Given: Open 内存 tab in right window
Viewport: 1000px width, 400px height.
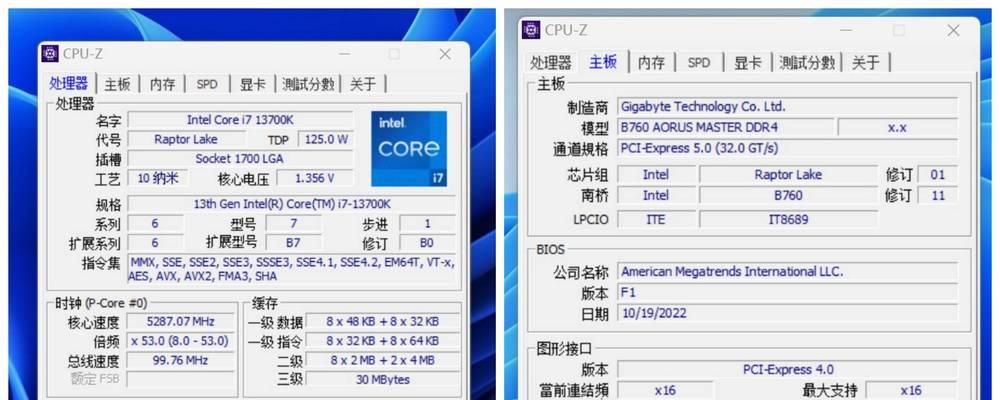Looking at the screenshot, I should point(651,63).
